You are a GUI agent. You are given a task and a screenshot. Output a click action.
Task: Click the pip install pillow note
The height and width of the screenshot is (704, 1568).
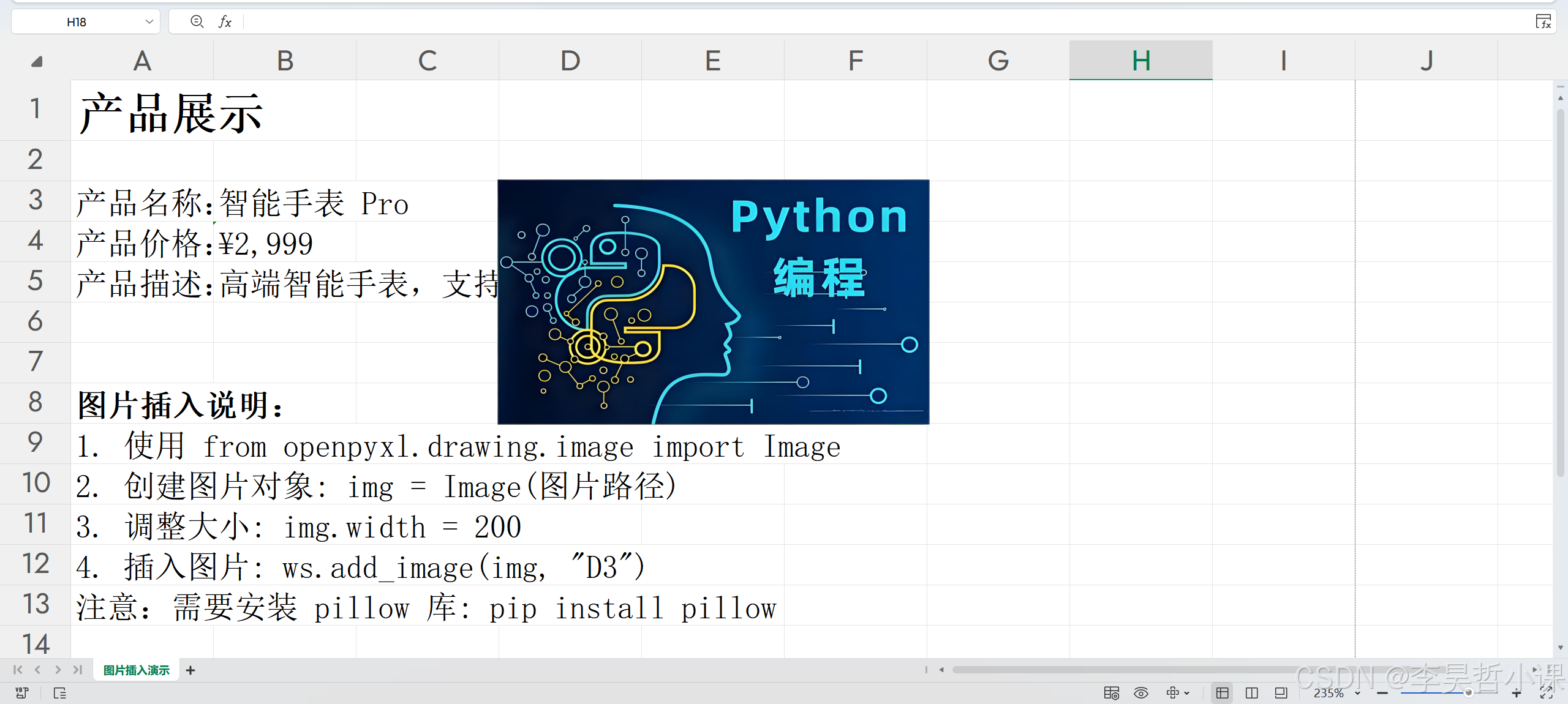pos(426,607)
